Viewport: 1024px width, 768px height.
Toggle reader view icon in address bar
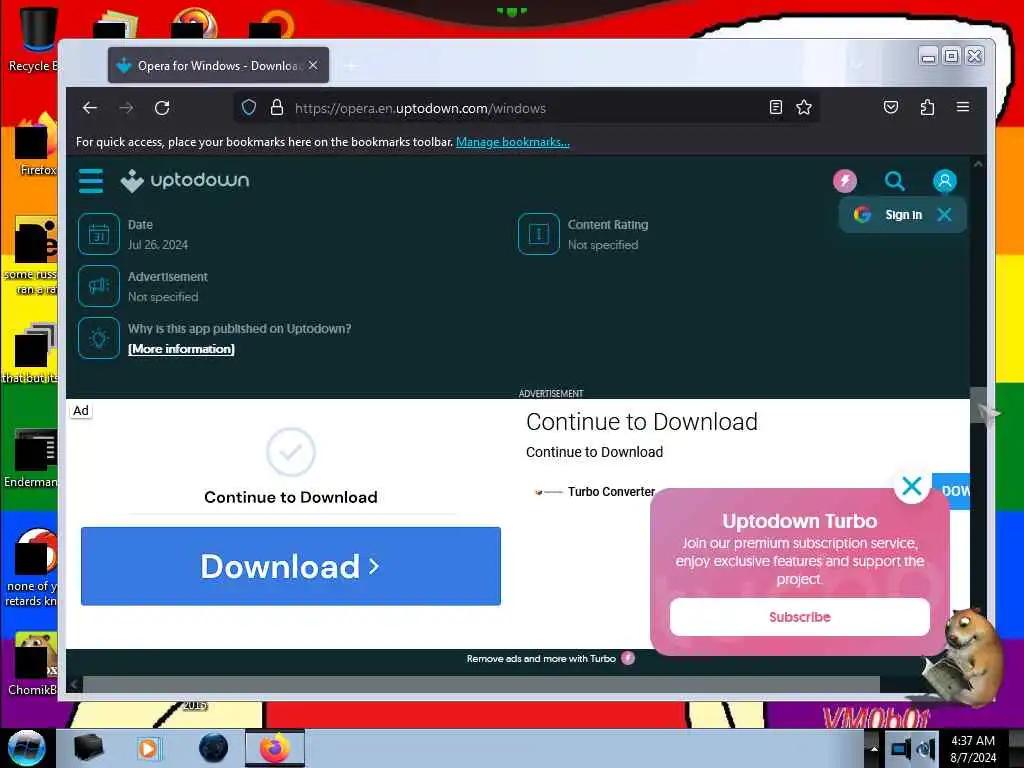click(775, 107)
